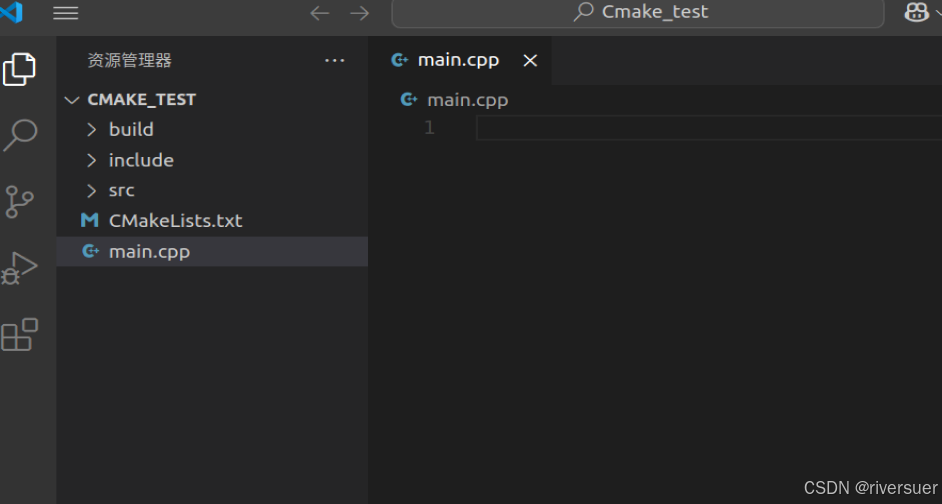Collapse the CMAKE_TEST root folder
This screenshot has width=942, height=504.
141,99
